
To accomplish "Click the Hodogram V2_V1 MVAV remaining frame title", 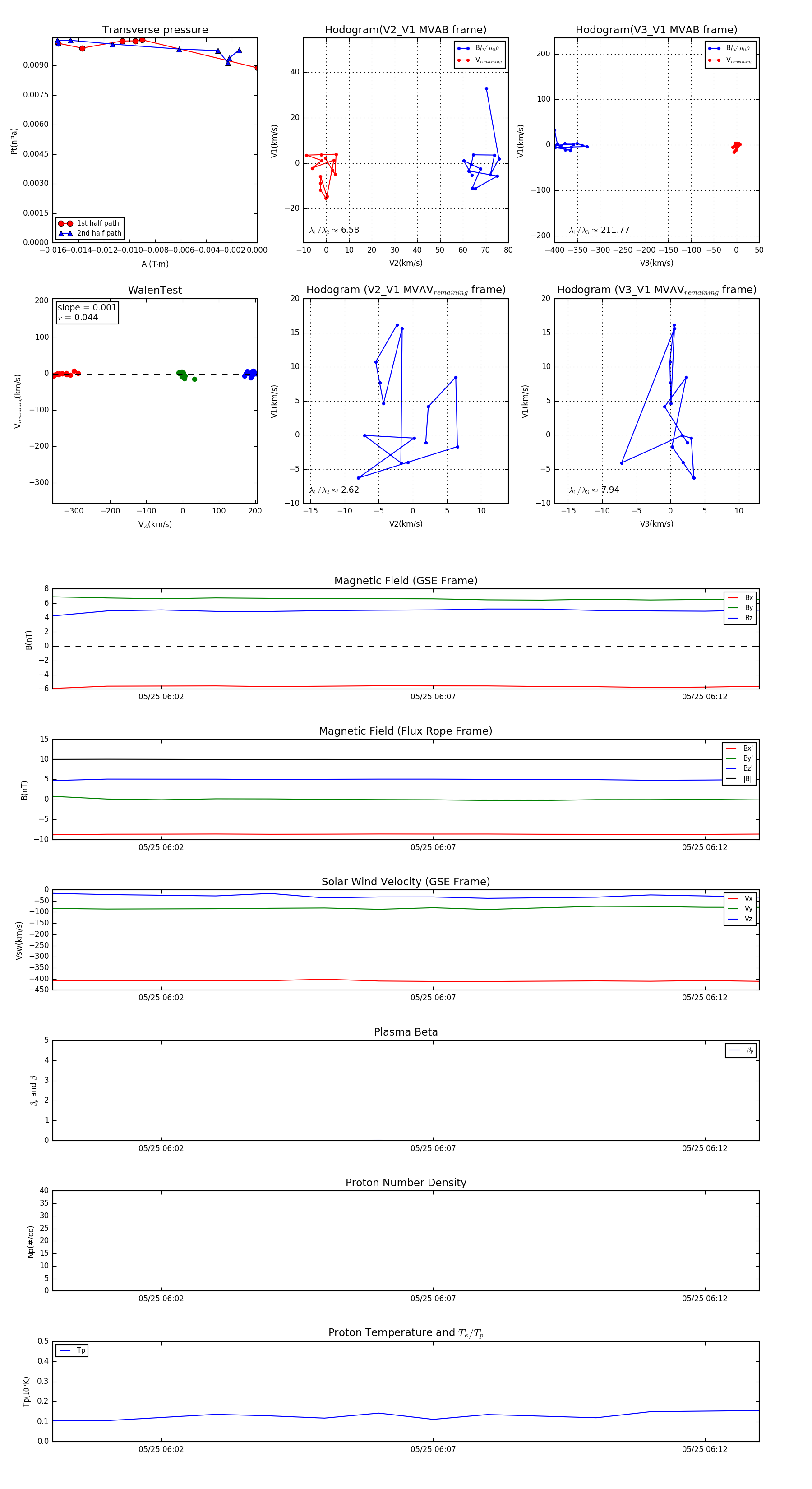I will point(406,290).
